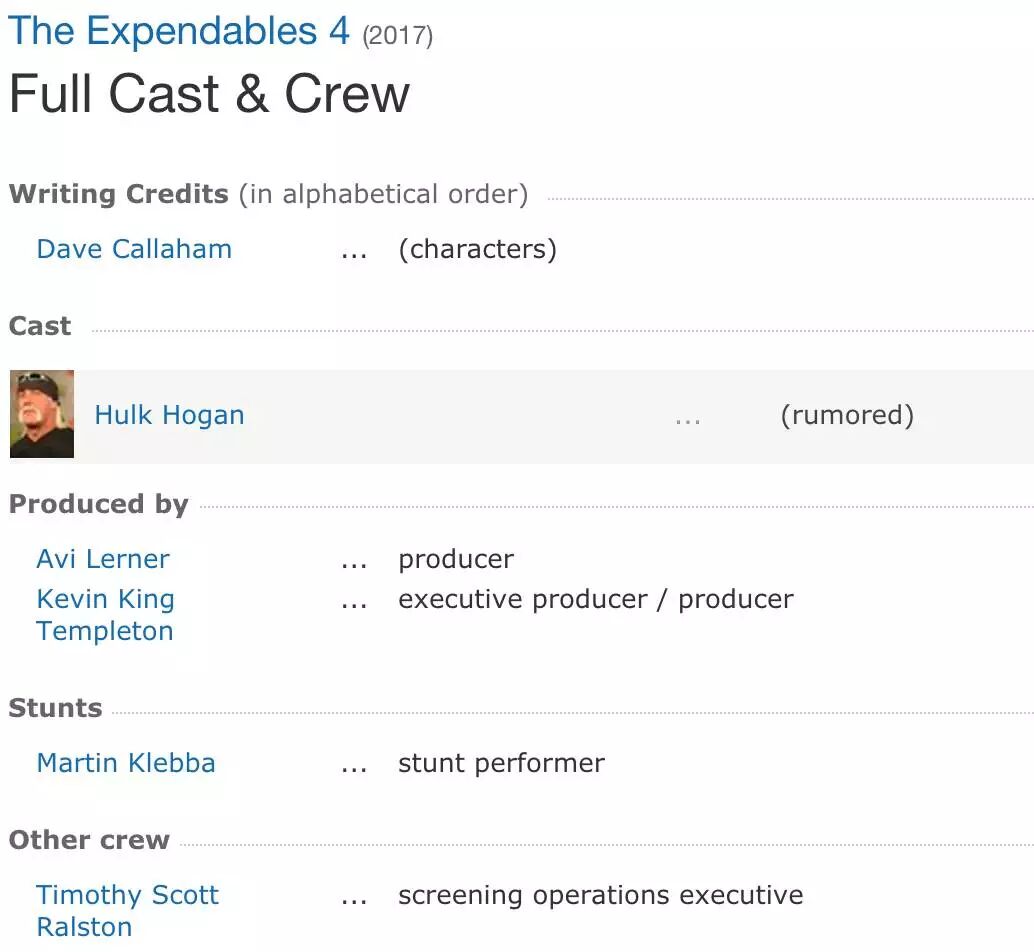Screen dimensions: 1034x952
Task: Click the Other crew section heading
Action: 89,840
